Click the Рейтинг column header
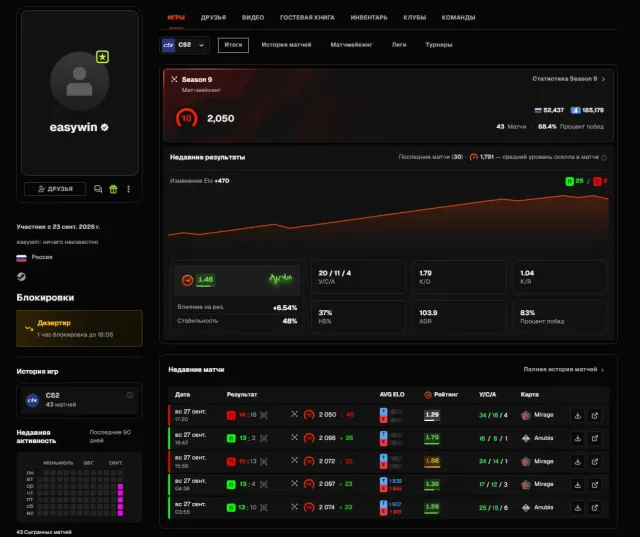Viewport: 640px width, 537px height. coord(441,395)
